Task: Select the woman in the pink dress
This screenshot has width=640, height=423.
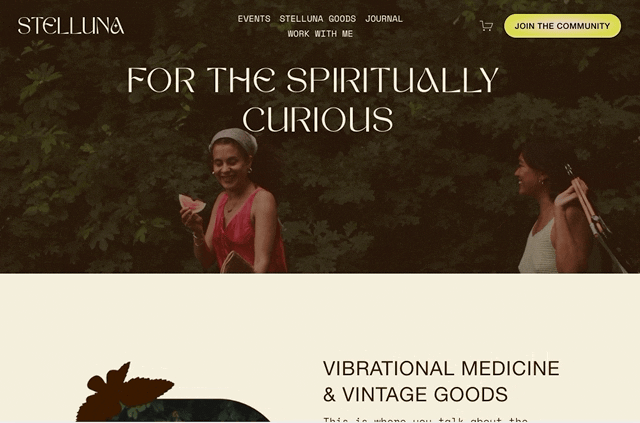Action: point(237,202)
